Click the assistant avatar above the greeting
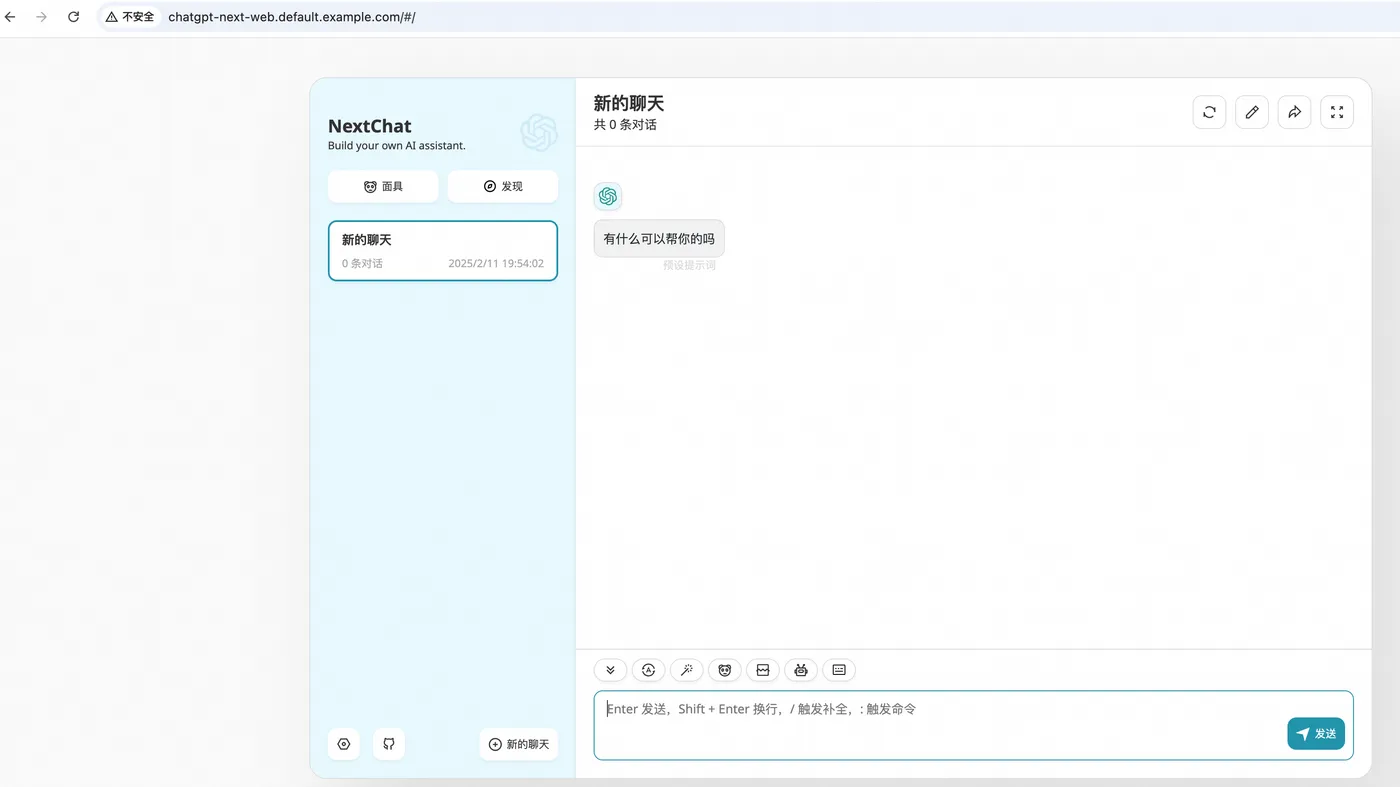The height and width of the screenshot is (787, 1400). tap(608, 196)
